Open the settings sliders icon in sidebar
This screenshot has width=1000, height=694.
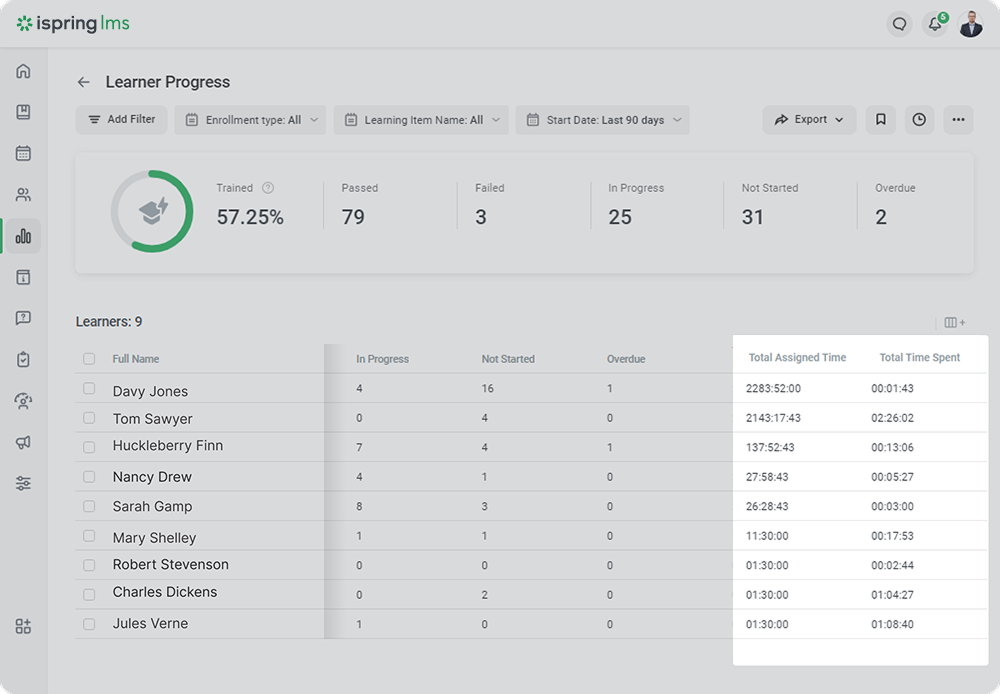pos(23,483)
